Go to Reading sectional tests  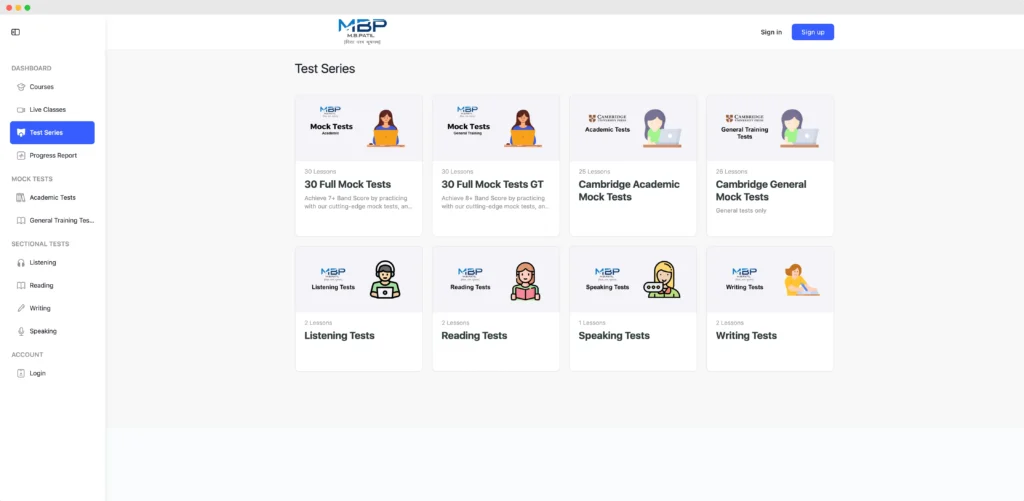[x=41, y=286]
